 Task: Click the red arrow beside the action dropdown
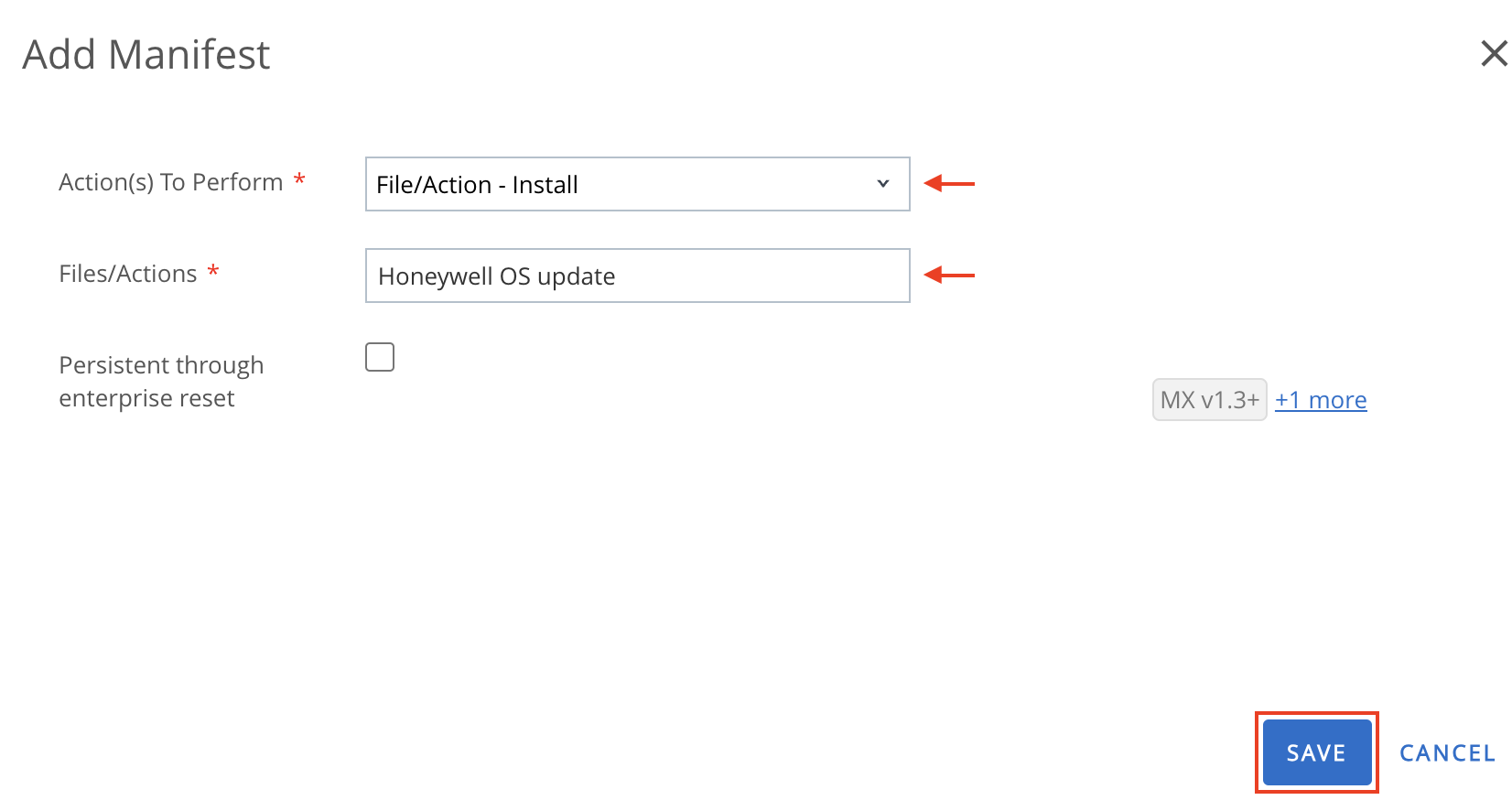click(949, 184)
